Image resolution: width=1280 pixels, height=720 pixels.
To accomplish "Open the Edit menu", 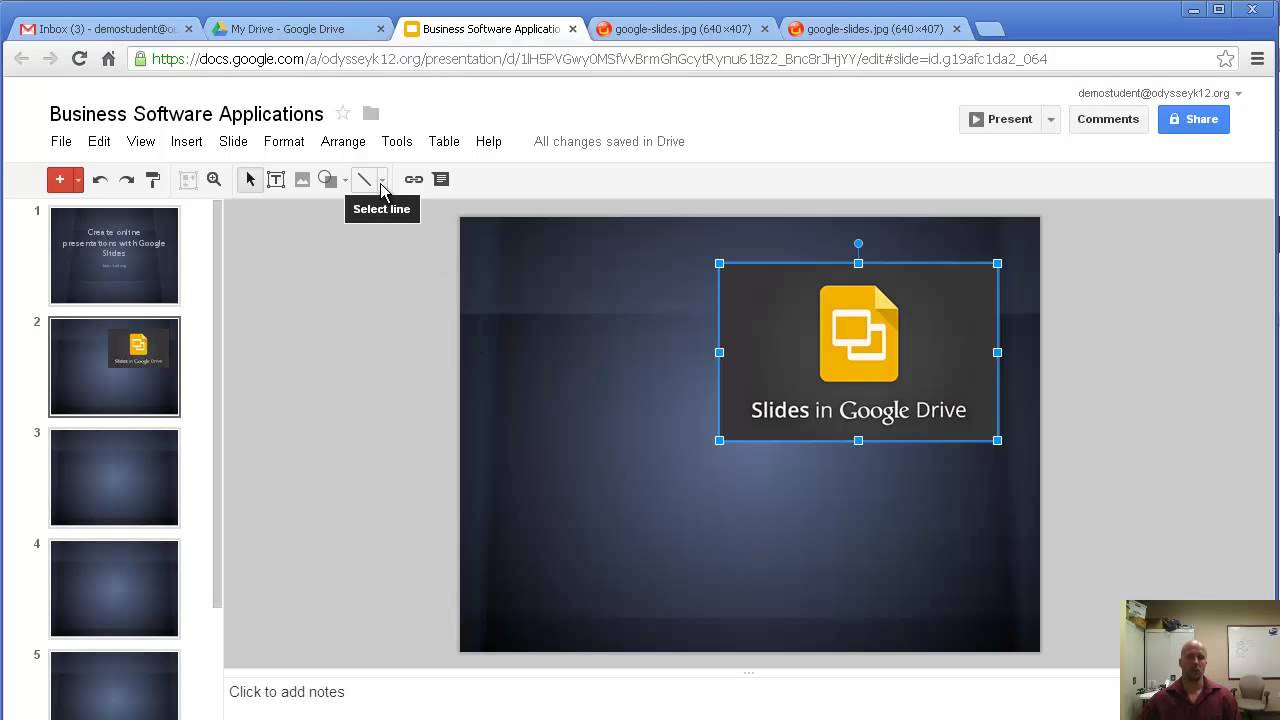I will pyautogui.click(x=99, y=141).
